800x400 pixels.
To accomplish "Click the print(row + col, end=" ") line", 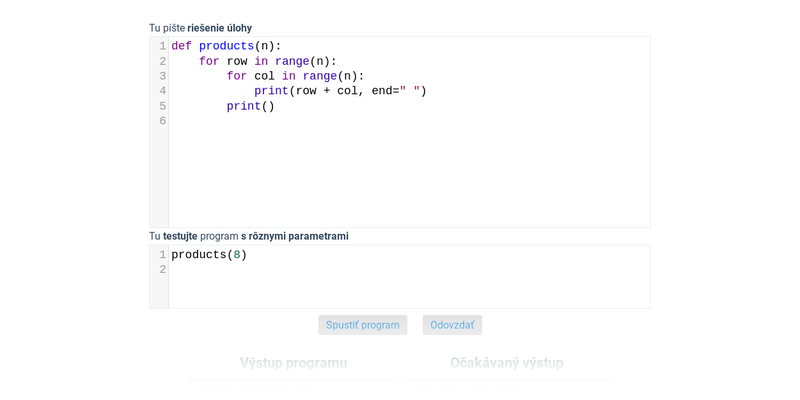I will [340, 91].
